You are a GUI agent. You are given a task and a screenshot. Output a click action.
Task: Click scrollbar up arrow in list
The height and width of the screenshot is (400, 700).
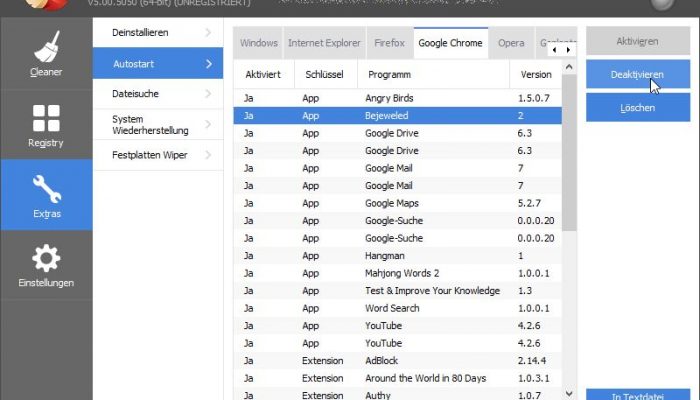click(569, 67)
